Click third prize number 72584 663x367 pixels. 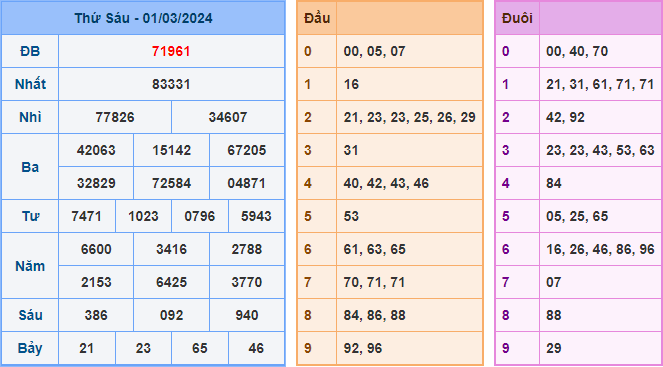pos(171,183)
